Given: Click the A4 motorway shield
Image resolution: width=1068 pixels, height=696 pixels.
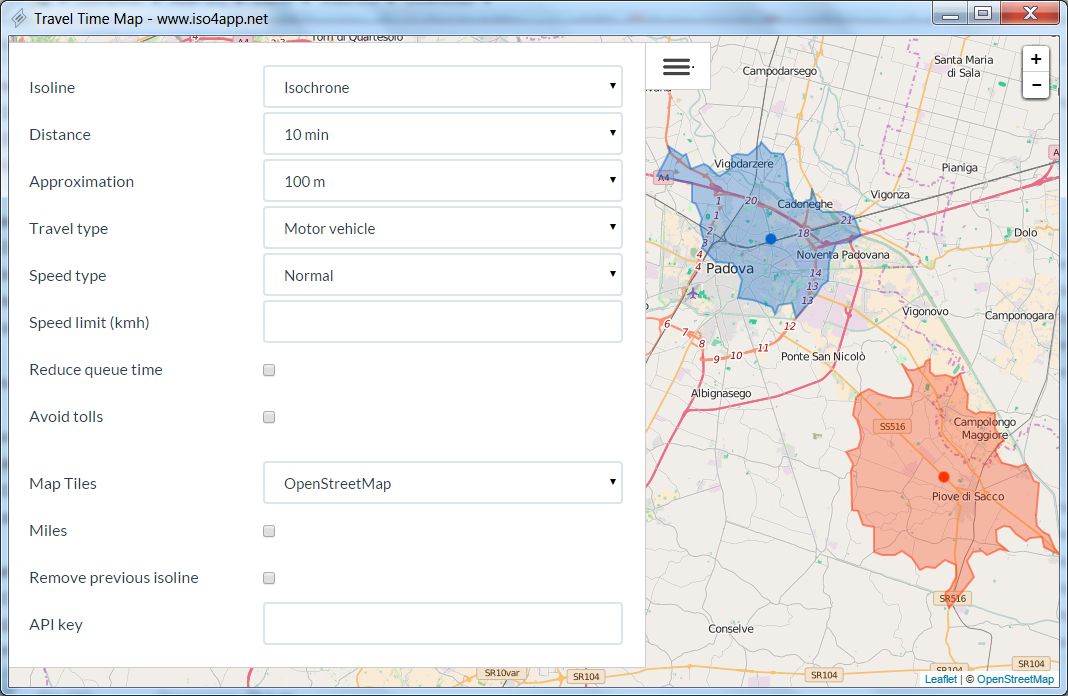Looking at the screenshot, I should 663,178.
